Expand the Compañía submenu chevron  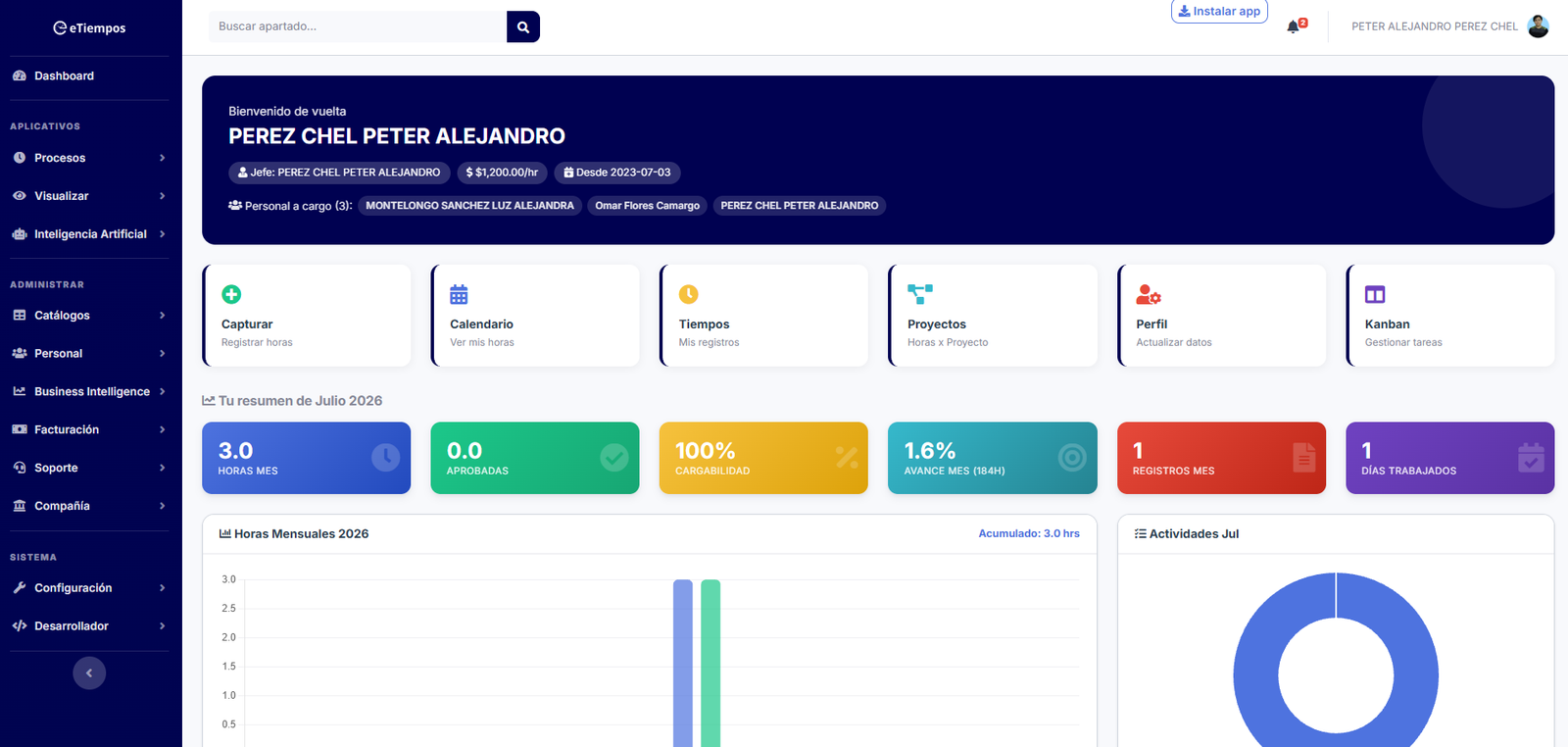162,506
